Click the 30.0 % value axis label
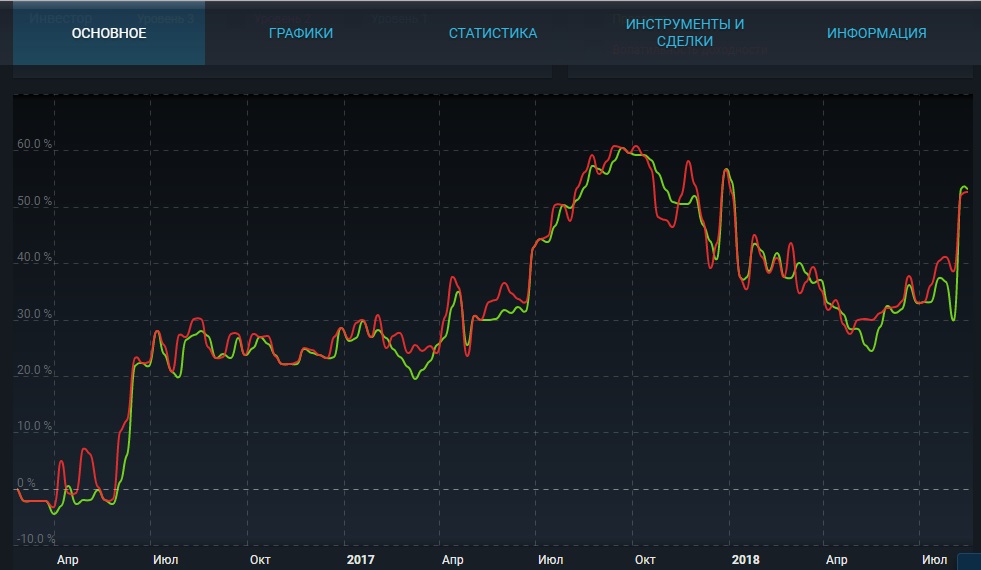Viewport: 981px width, 570px height. pos(35,315)
